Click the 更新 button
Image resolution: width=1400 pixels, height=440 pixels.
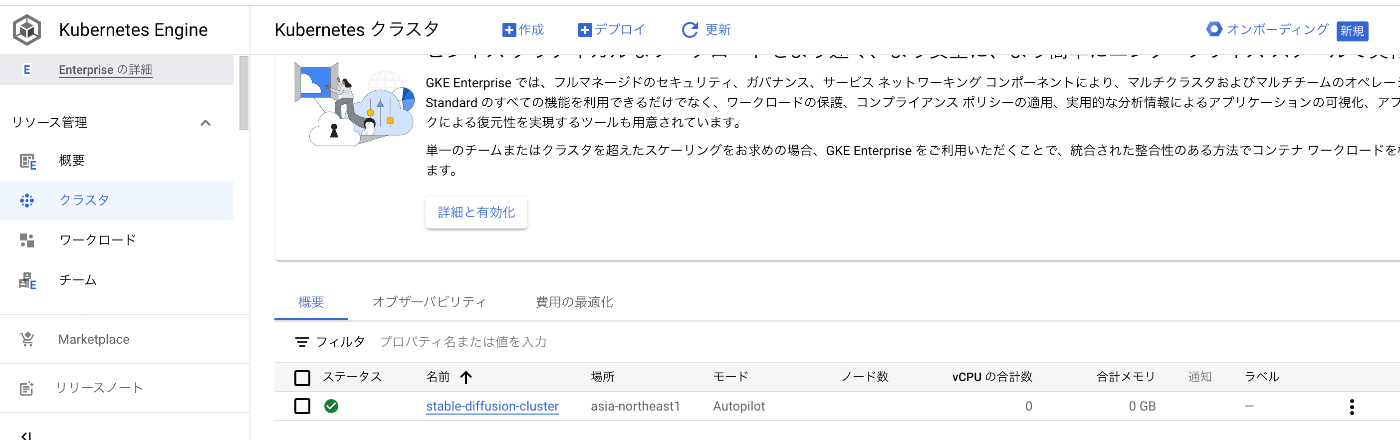coord(706,30)
